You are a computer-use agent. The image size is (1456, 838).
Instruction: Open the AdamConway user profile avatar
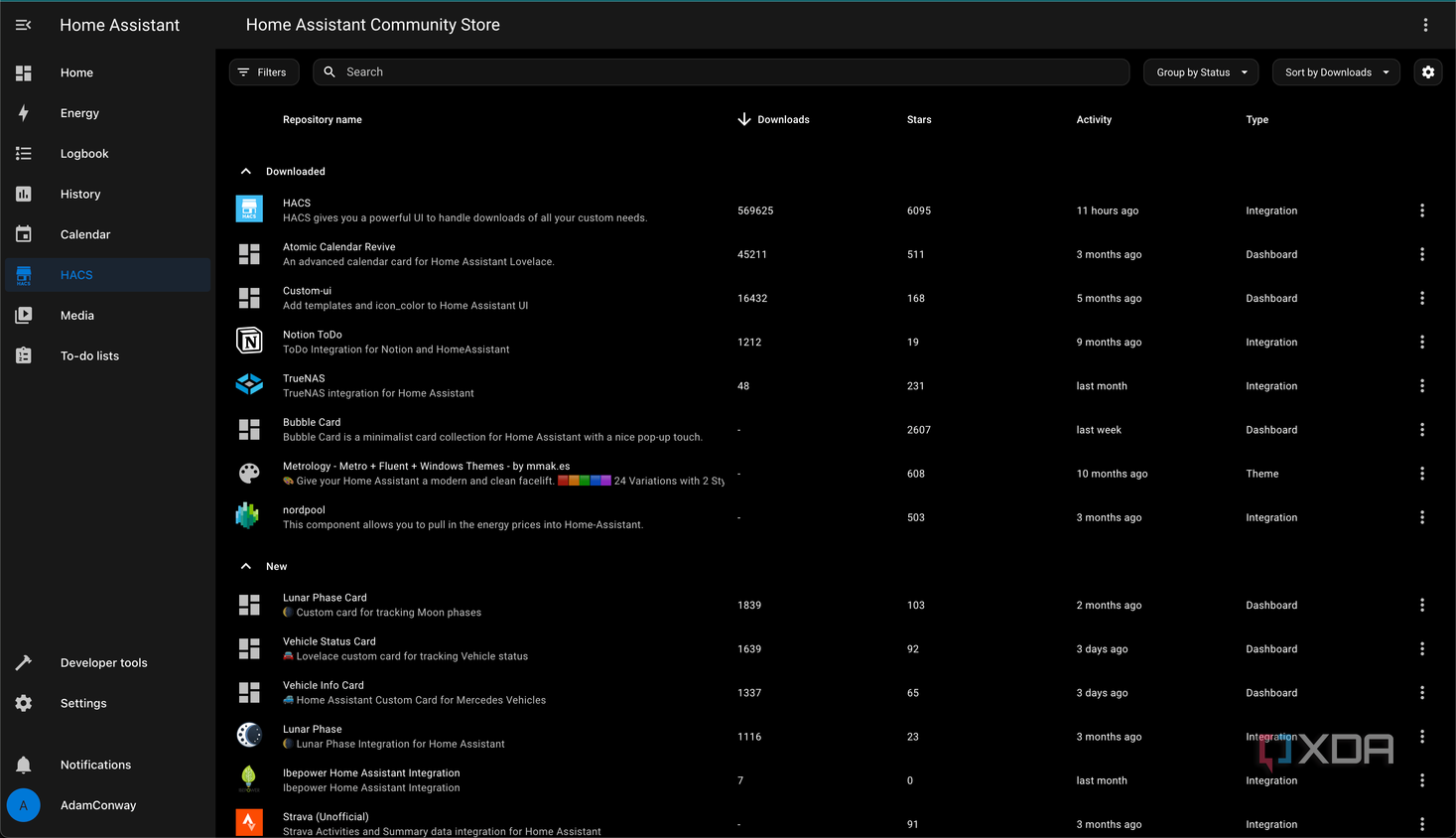[x=24, y=805]
